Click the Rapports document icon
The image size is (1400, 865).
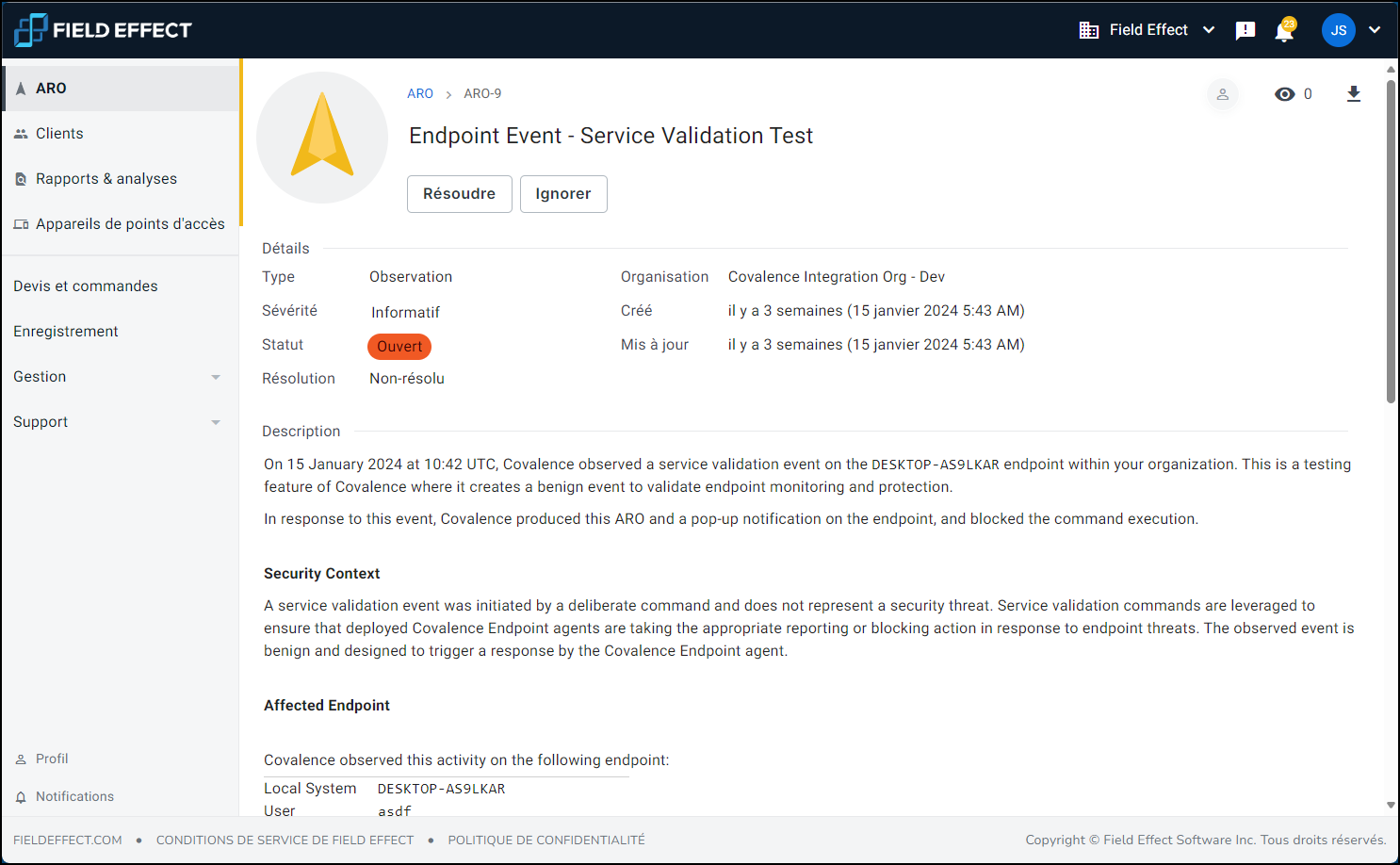21,179
